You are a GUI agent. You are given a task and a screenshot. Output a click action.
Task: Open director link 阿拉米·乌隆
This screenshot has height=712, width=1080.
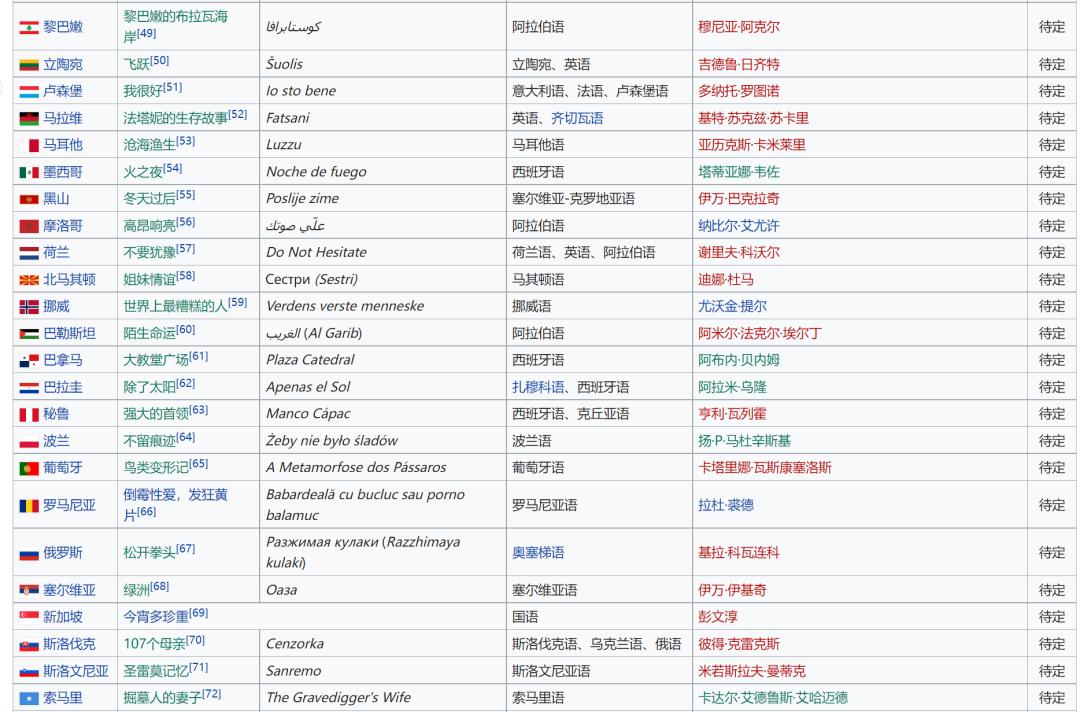coord(732,388)
